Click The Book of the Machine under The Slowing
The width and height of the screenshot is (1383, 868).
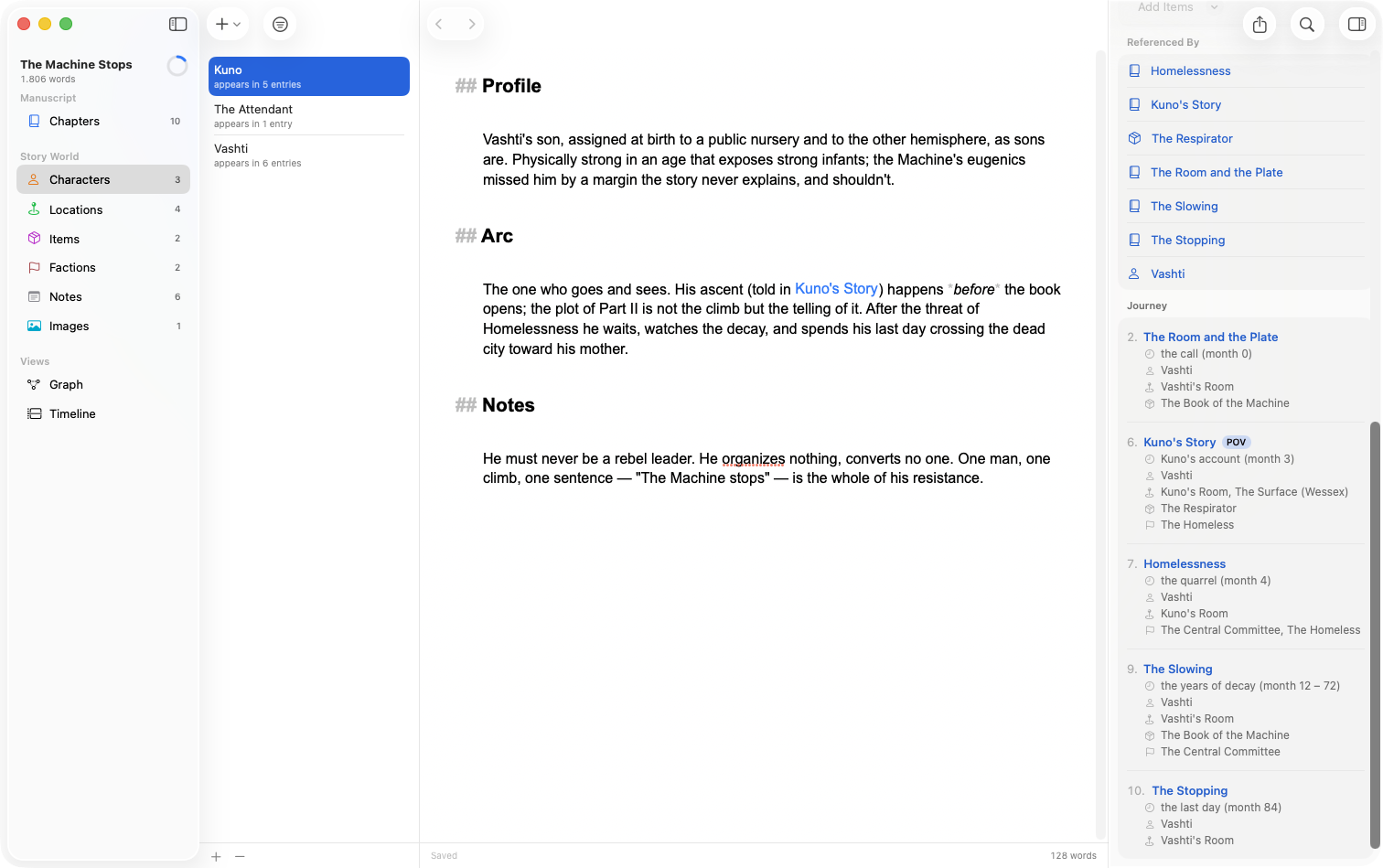[x=1225, y=735]
